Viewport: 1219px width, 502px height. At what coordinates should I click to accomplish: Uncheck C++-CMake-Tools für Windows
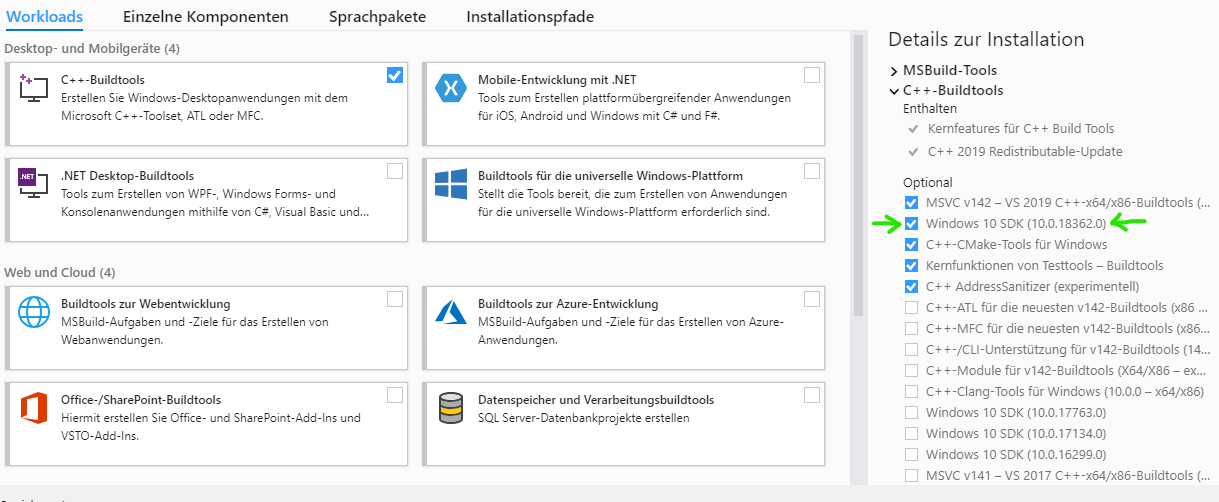pyautogui.click(x=911, y=244)
